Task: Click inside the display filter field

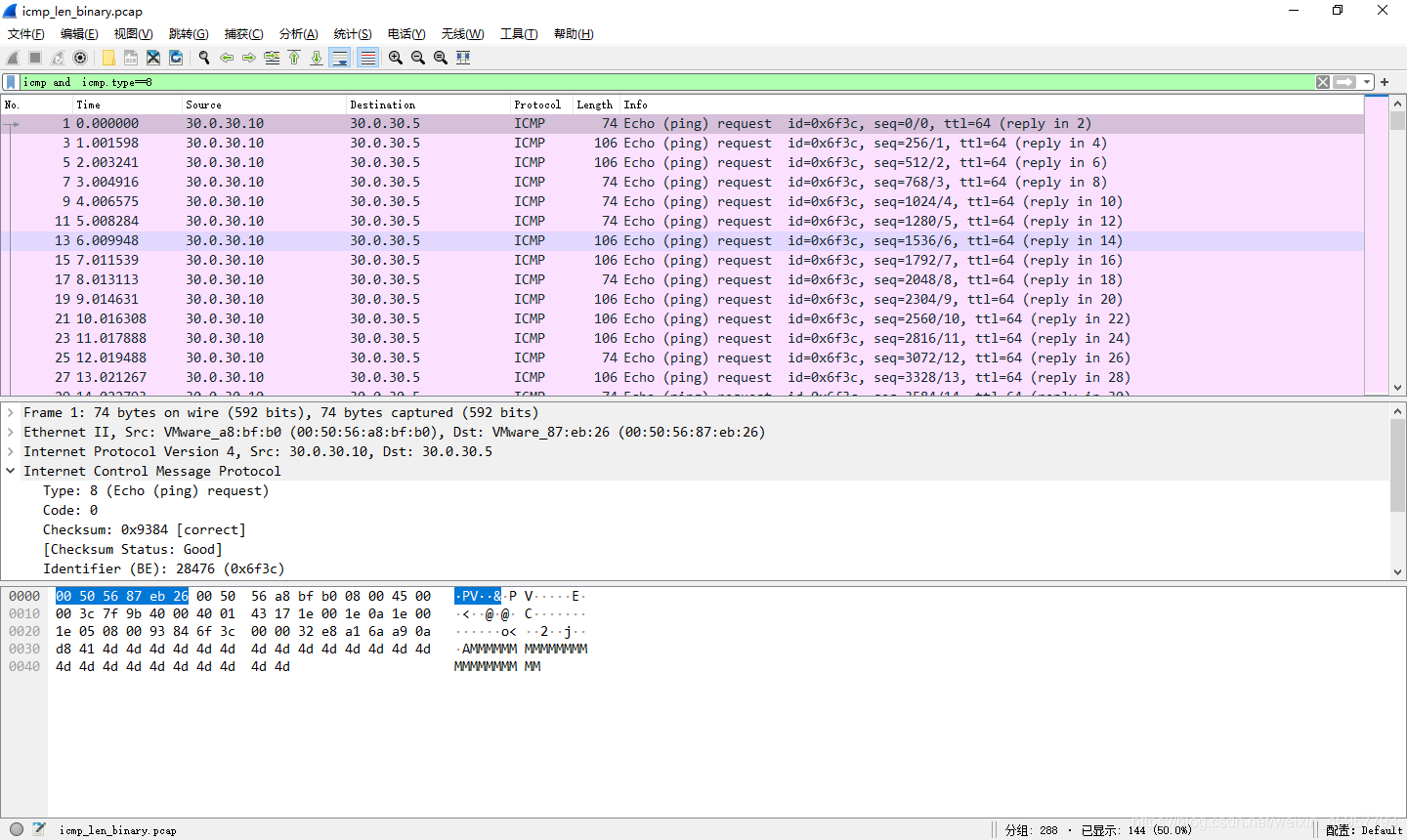Action: [667, 82]
